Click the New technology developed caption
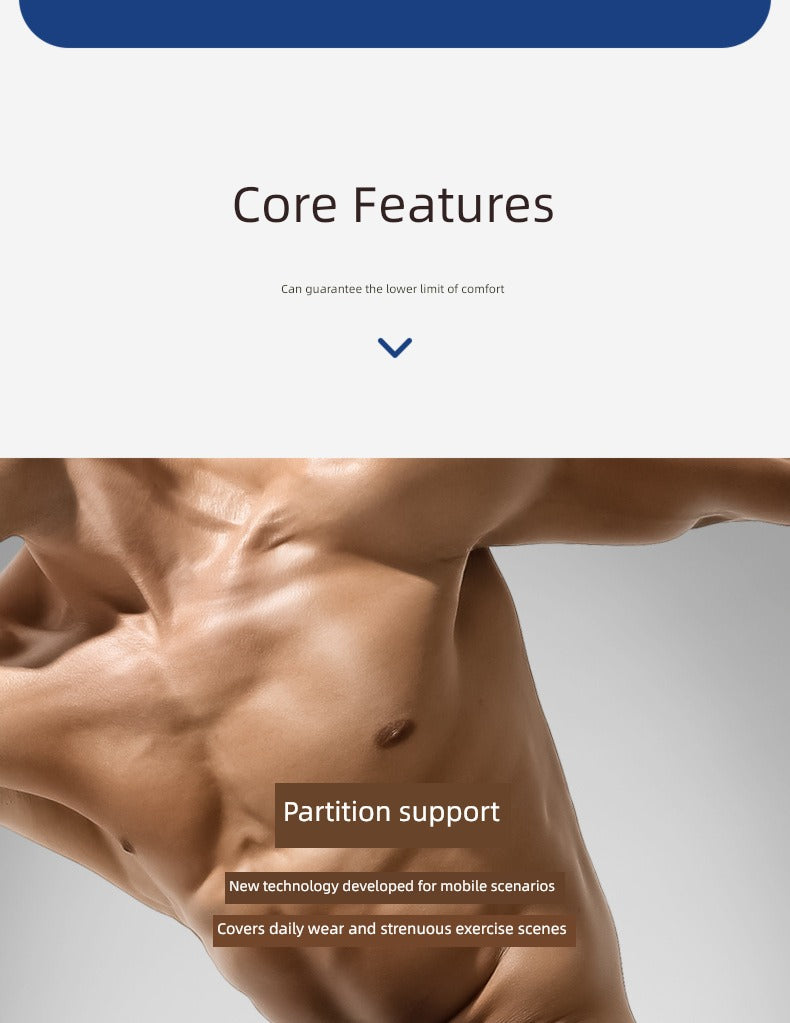The height and width of the screenshot is (1023, 790). pos(392,886)
